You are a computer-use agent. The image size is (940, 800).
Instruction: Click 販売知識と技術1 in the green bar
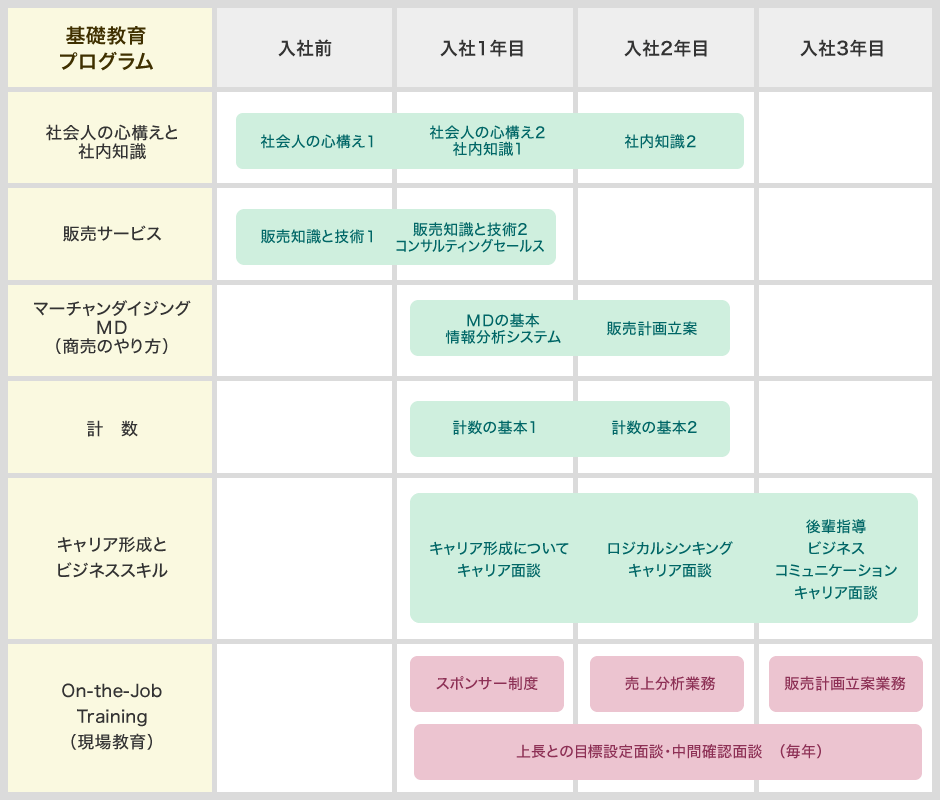pyautogui.click(x=317, y=237)
